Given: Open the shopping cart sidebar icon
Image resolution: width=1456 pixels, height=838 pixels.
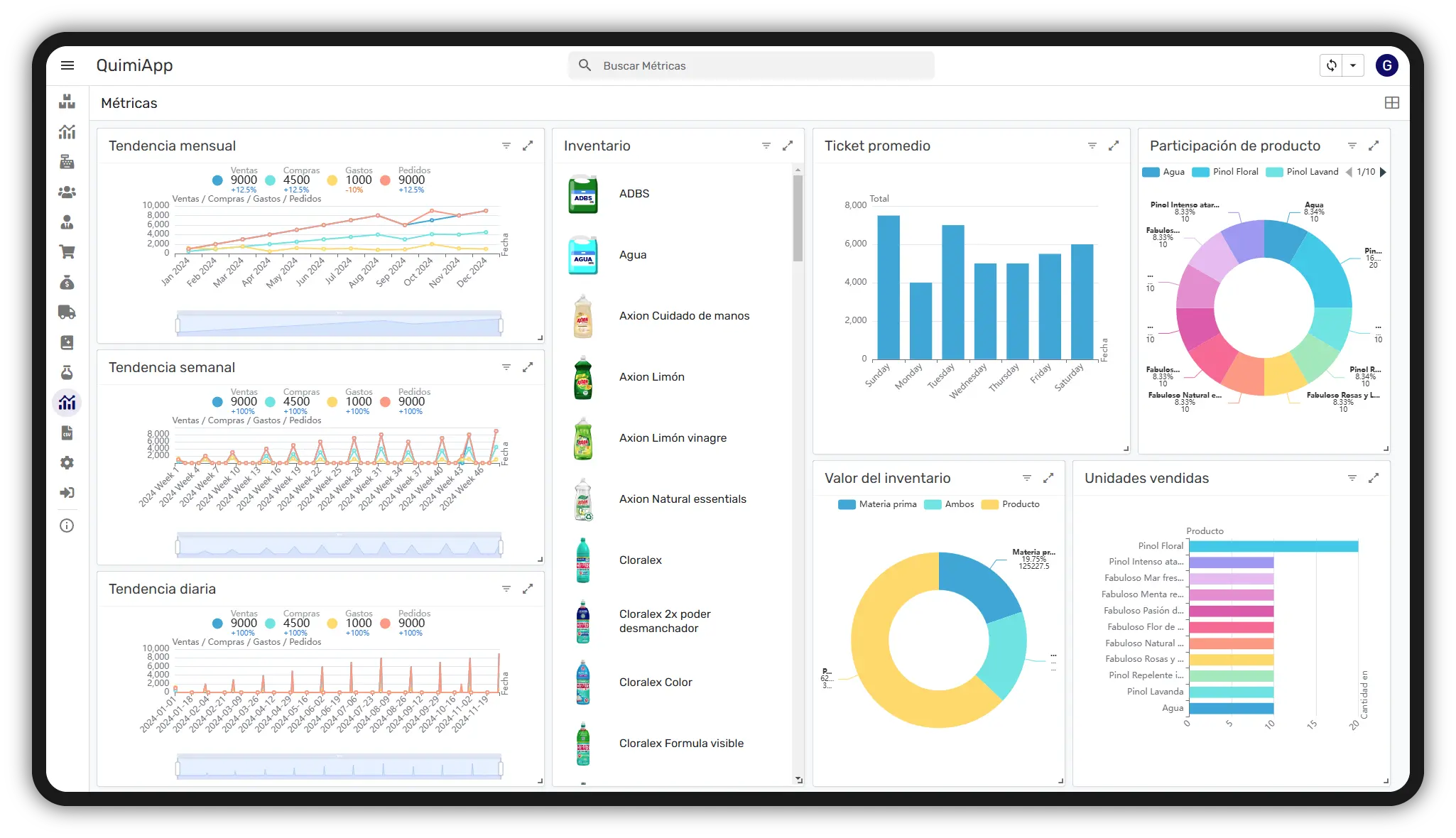Looking at the screenshot, I should (x=67, y=252).
